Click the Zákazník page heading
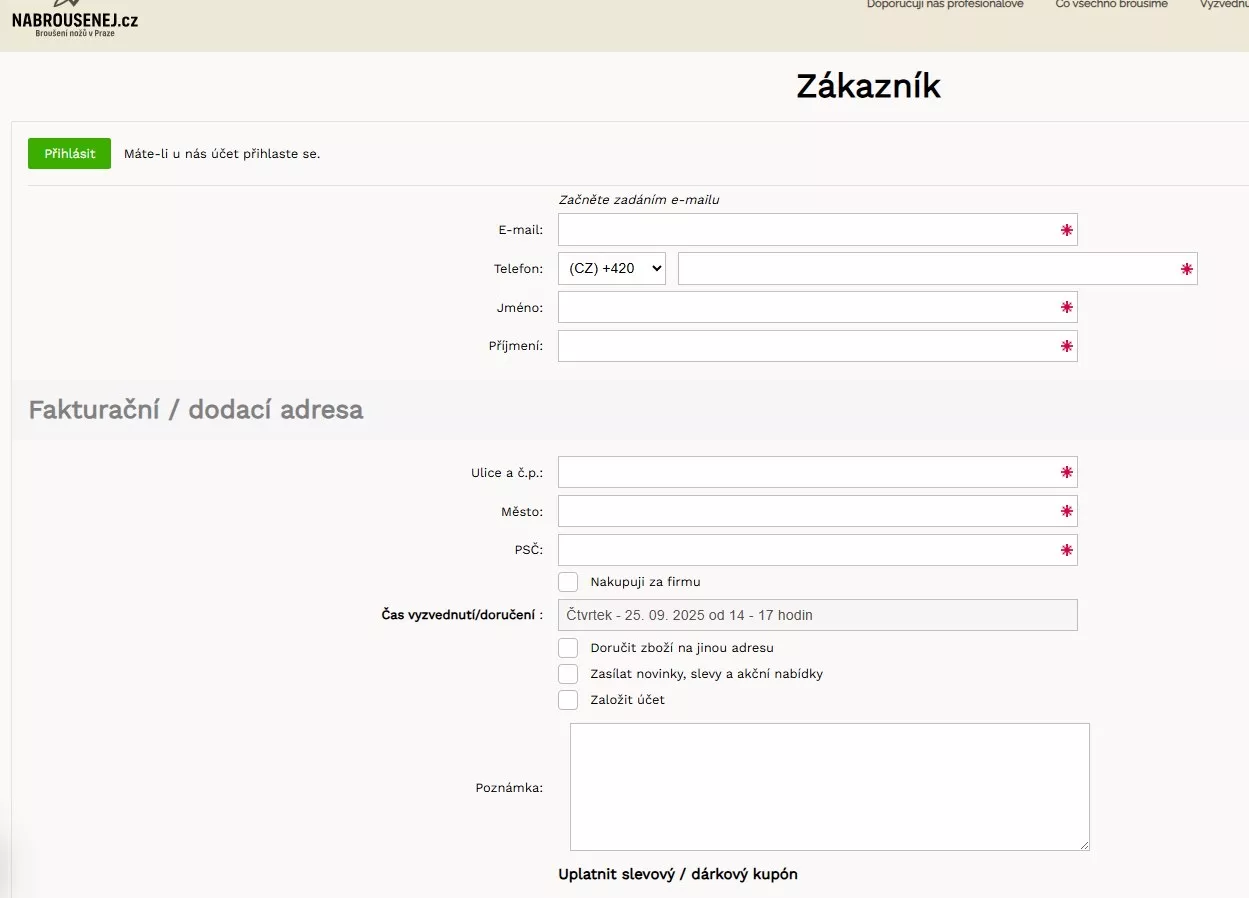This screenshot has height=898, width=1249. (868, 87)
